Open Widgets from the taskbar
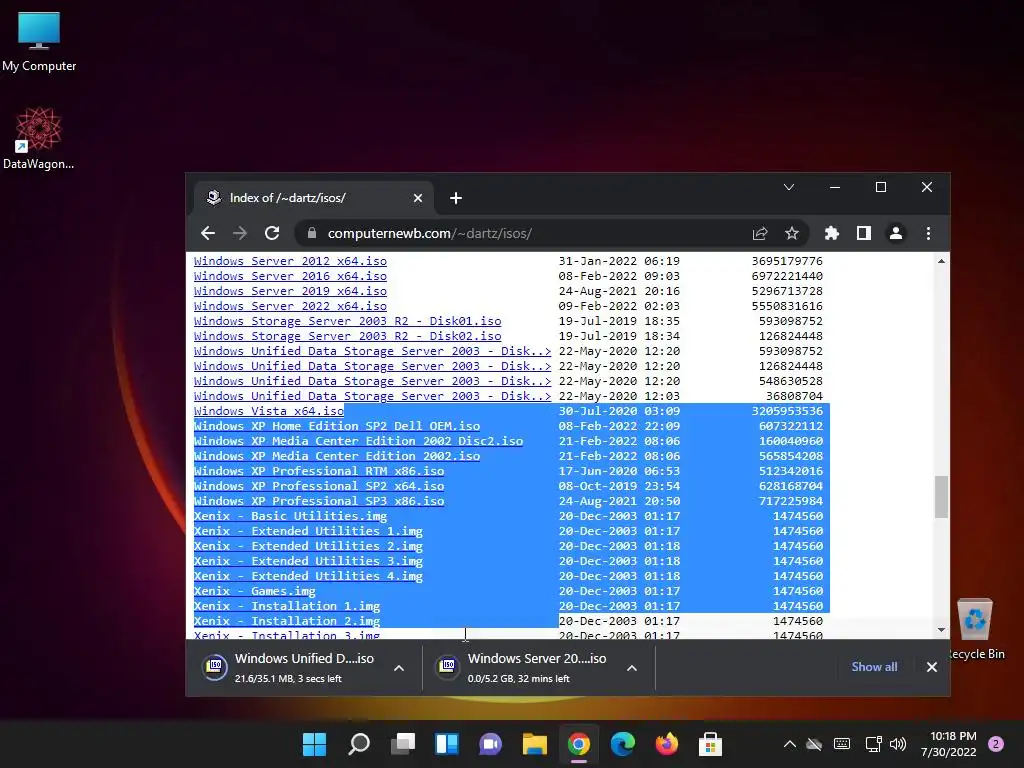The image size is (1024, 768). pyautogui.click(x=447, y=744)
